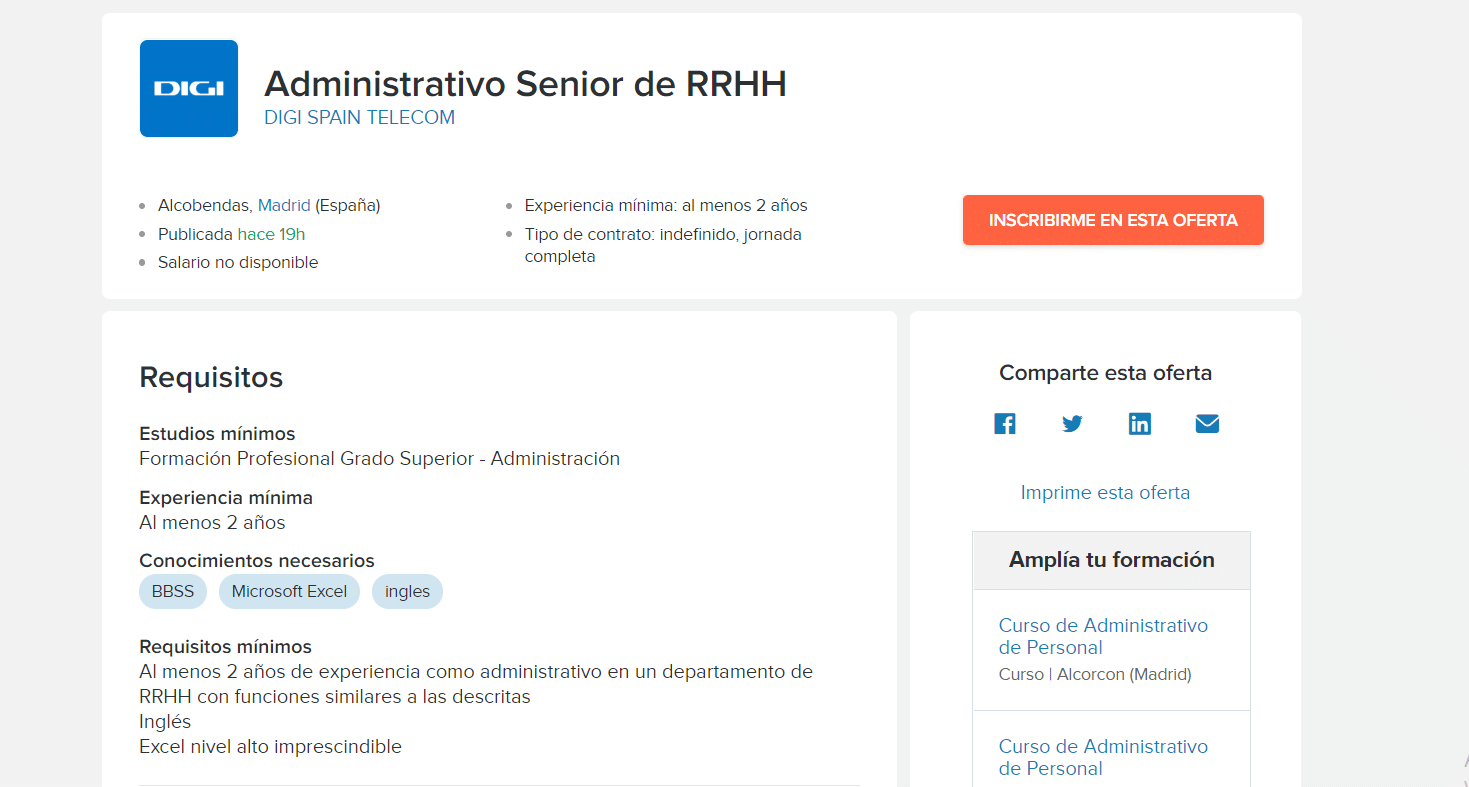Share the offer via email

[1207, 423]
